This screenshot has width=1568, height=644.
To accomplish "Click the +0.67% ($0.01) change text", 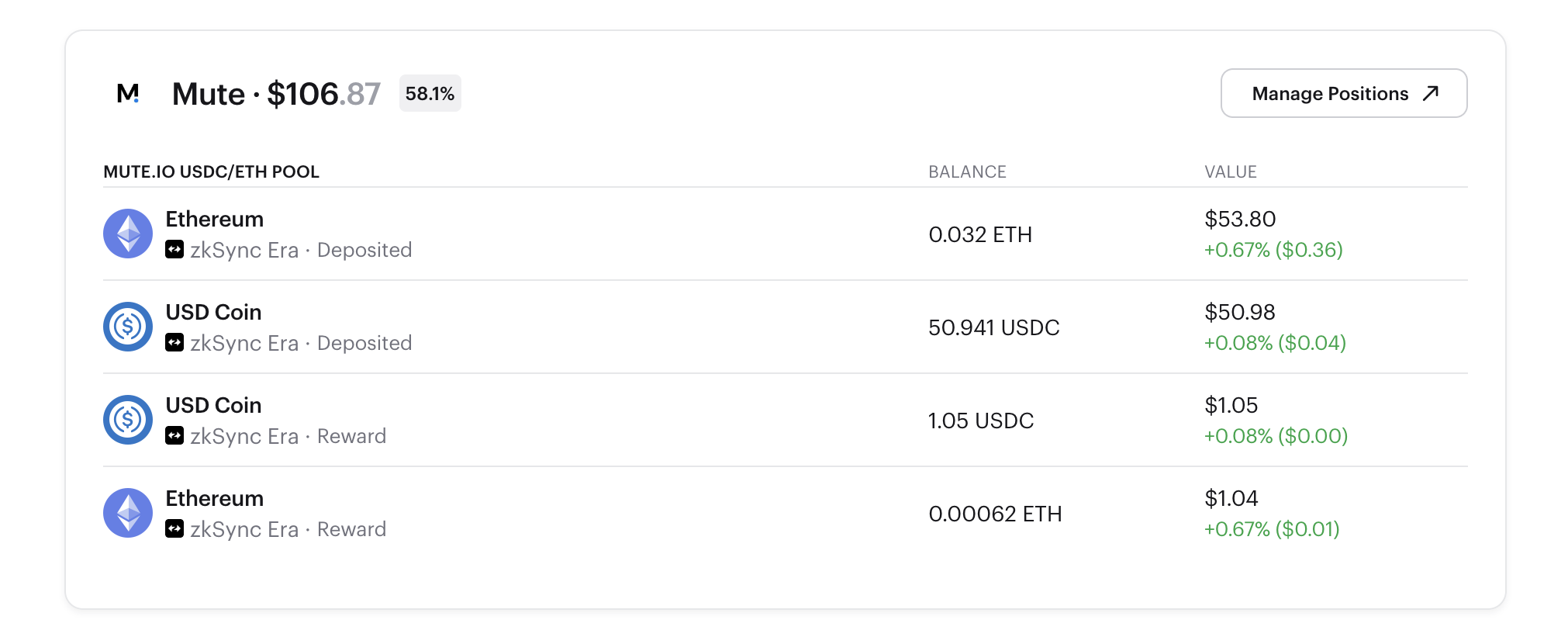I will tap(1272, 529).
